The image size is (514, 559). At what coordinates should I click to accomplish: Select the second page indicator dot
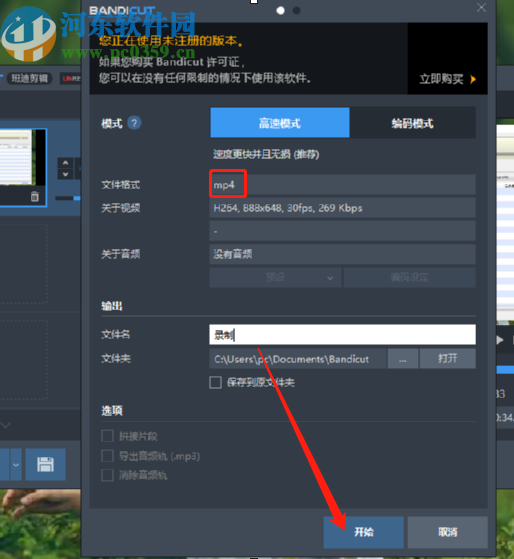click(x=297, y=11)
